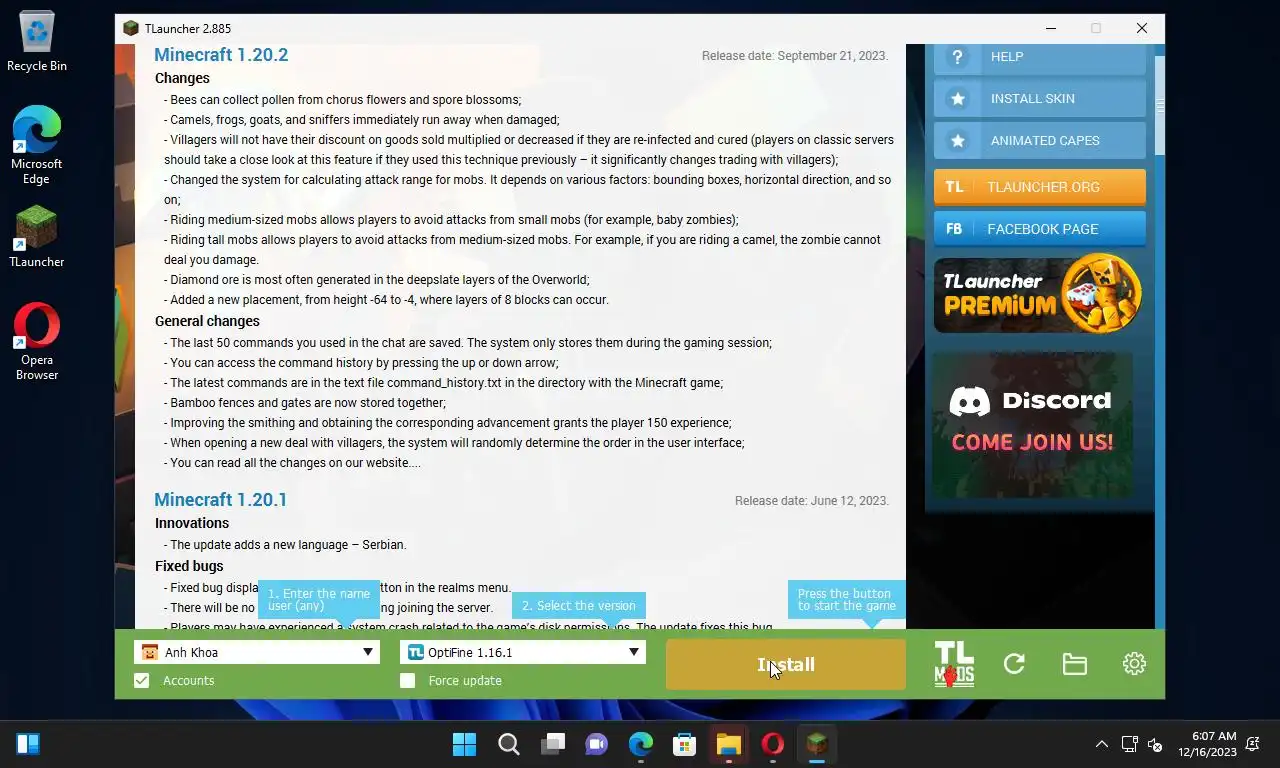Click the 'Innovations' subheading
Image resolution: width=1280 pixels, height=768 pixels.
click(x=192, y=523)
